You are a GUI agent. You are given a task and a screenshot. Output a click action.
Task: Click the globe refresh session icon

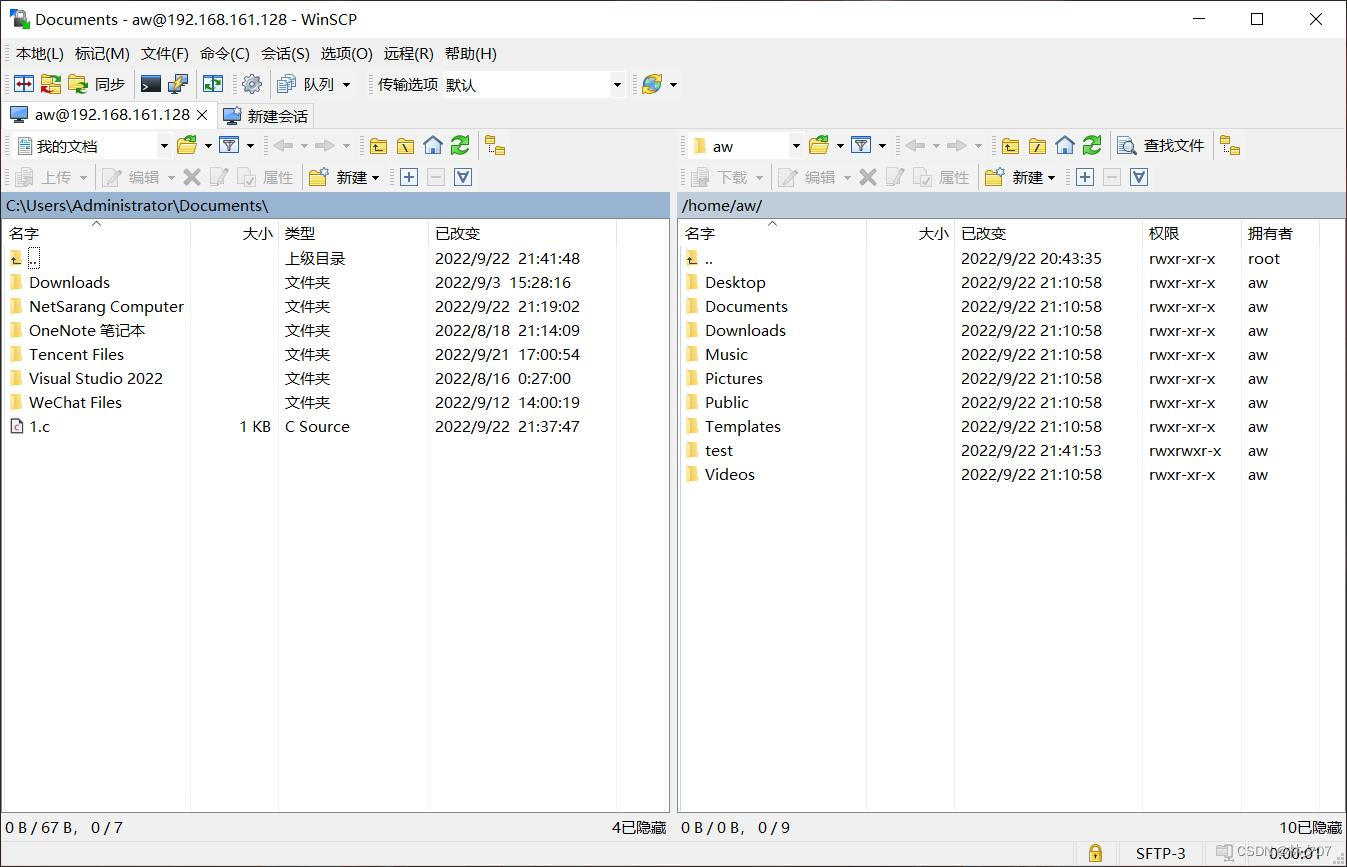click(x=652, y=84)
